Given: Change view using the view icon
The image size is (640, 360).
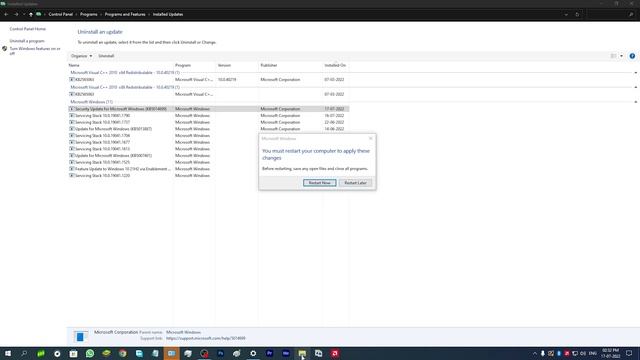Looking at the screenshot, I should click(613, 56).
